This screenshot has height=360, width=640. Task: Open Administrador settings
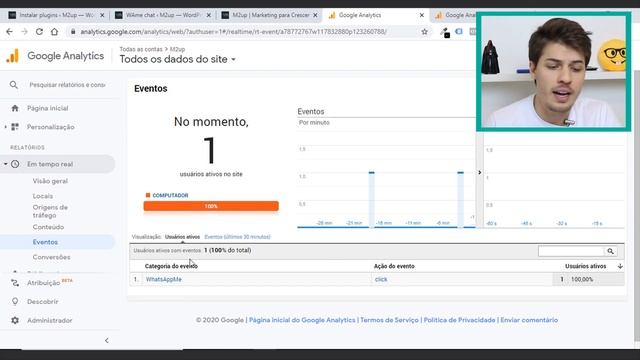pos(49,320)
